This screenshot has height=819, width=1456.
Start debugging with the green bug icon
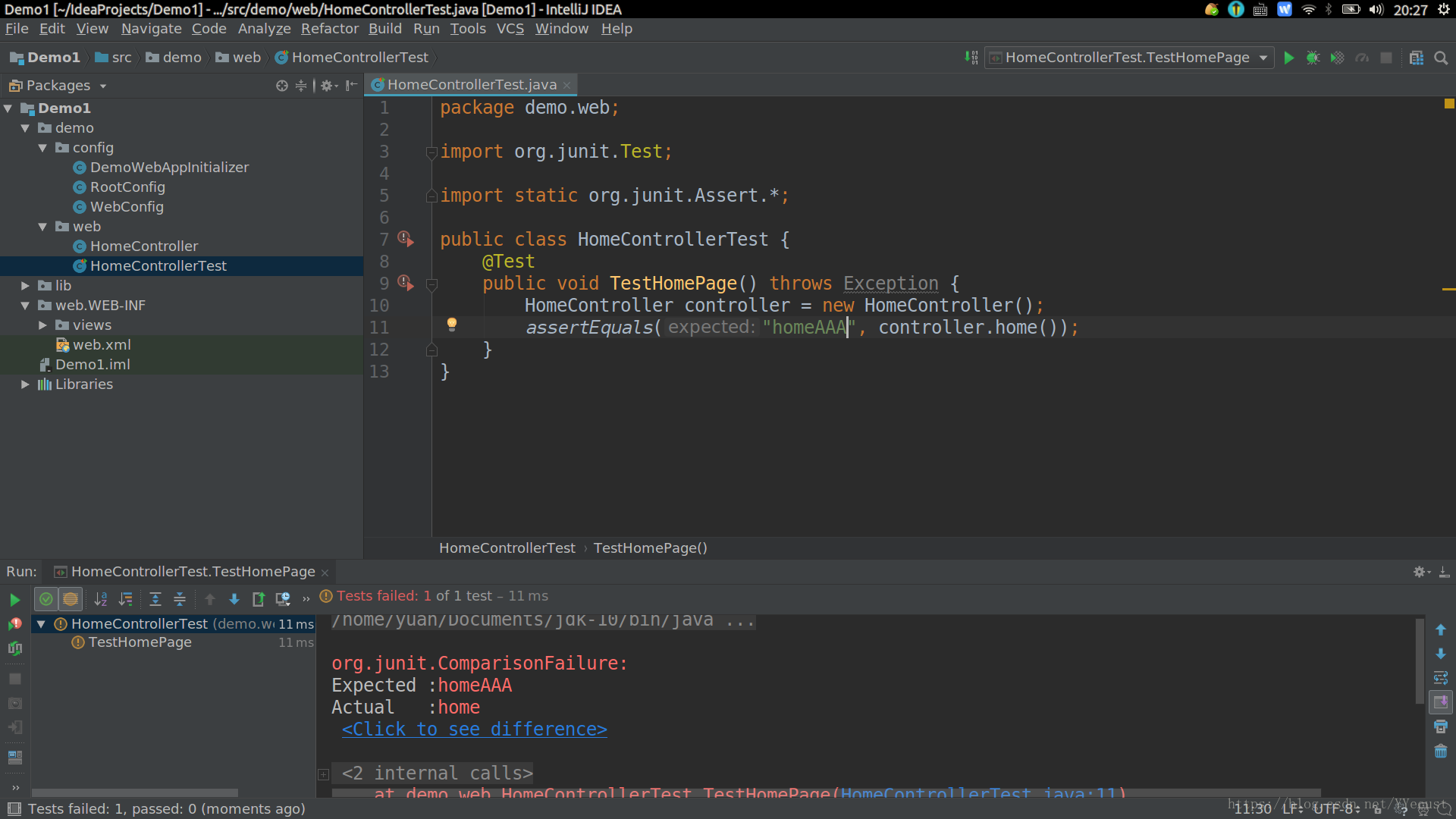coord(1313,58)
